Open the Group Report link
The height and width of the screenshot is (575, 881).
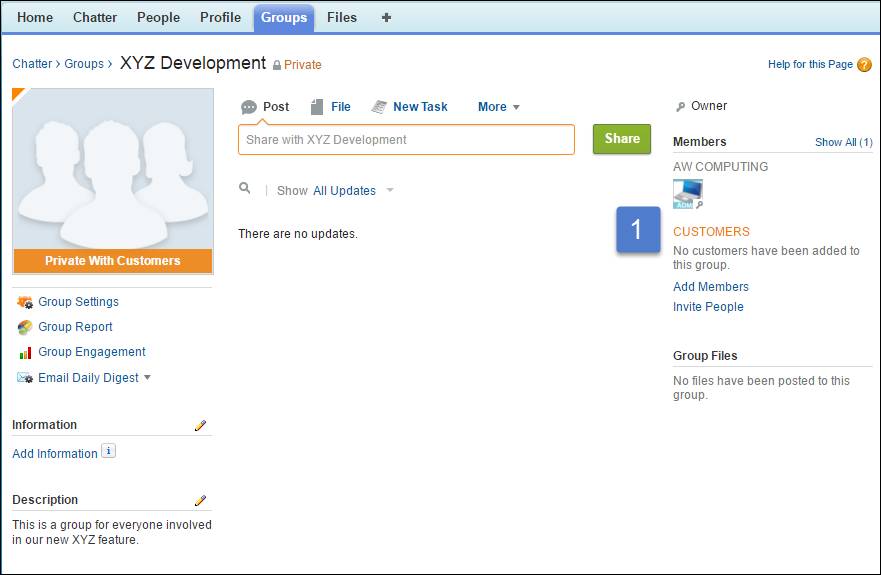pyautogui.click(x=75, y=327)
